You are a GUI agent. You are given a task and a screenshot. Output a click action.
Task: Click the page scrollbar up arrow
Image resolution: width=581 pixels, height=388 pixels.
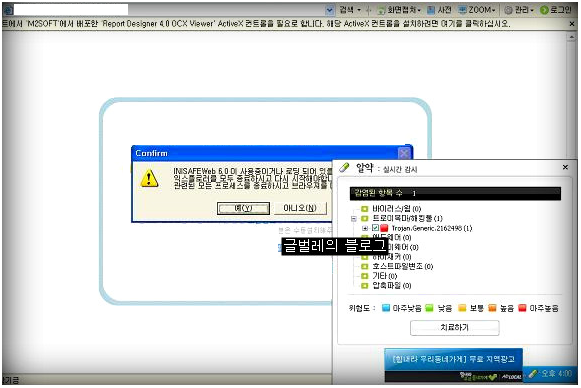(x=571, y=37)
